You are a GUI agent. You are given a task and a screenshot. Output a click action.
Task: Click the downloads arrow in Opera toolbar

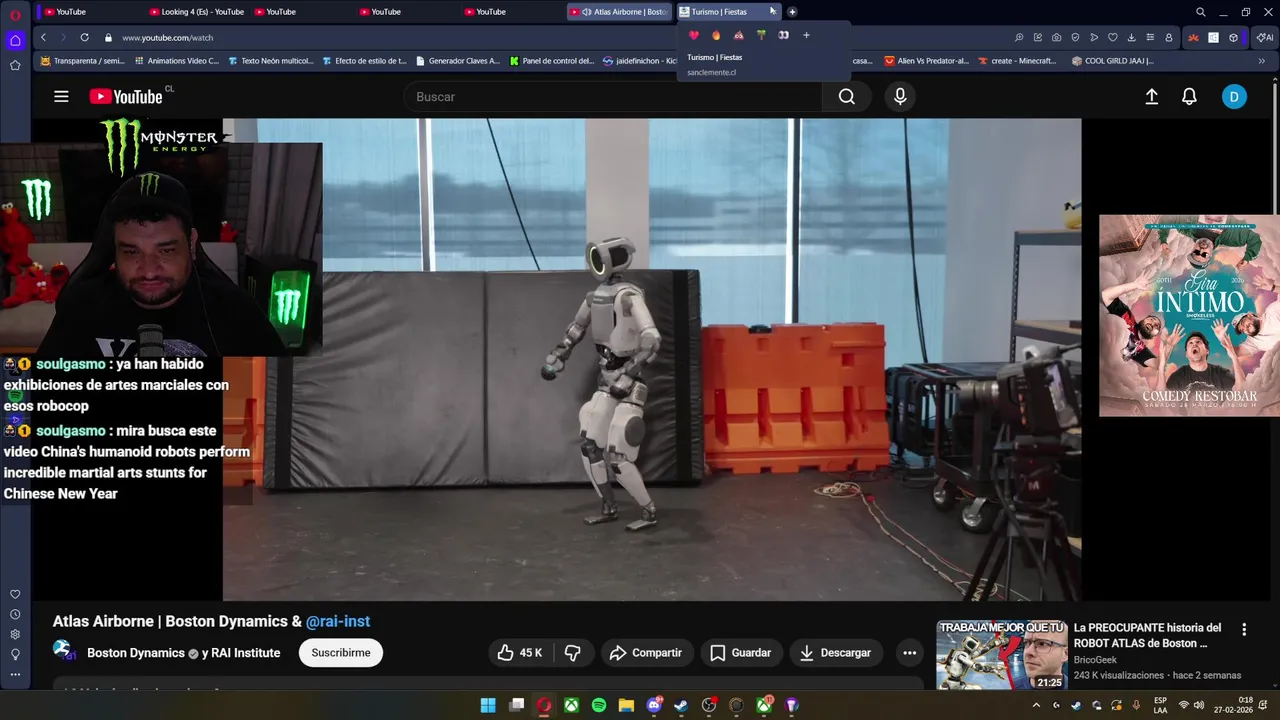click(1131, 37)
